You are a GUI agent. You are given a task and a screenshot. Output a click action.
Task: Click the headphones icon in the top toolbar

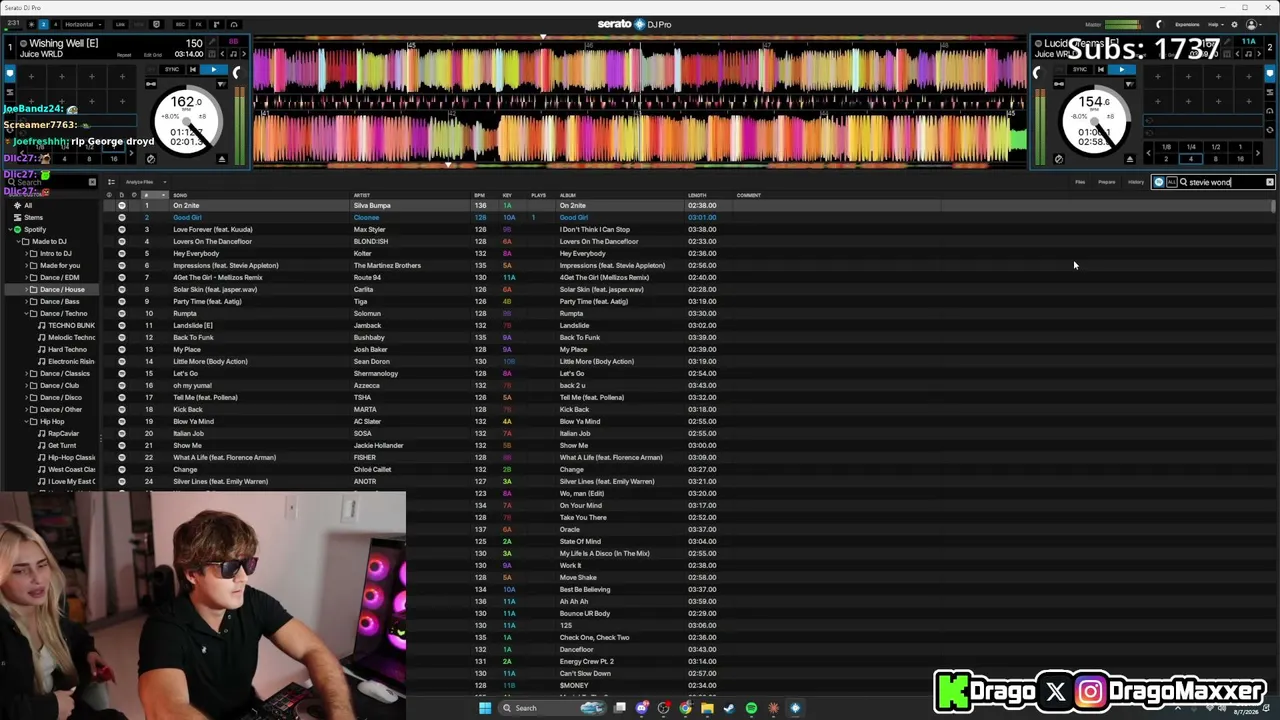(x=233, y=24)
